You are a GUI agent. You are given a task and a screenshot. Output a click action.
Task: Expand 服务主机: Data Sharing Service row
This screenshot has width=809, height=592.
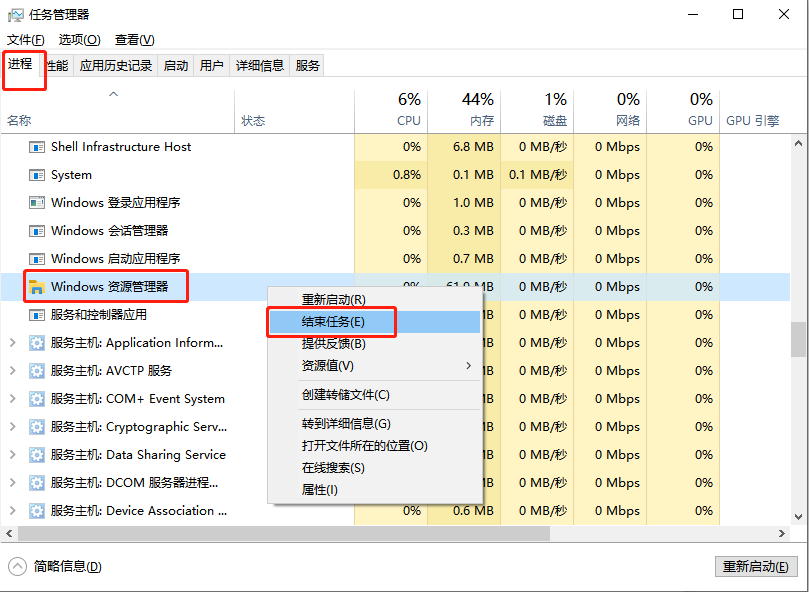13,455
